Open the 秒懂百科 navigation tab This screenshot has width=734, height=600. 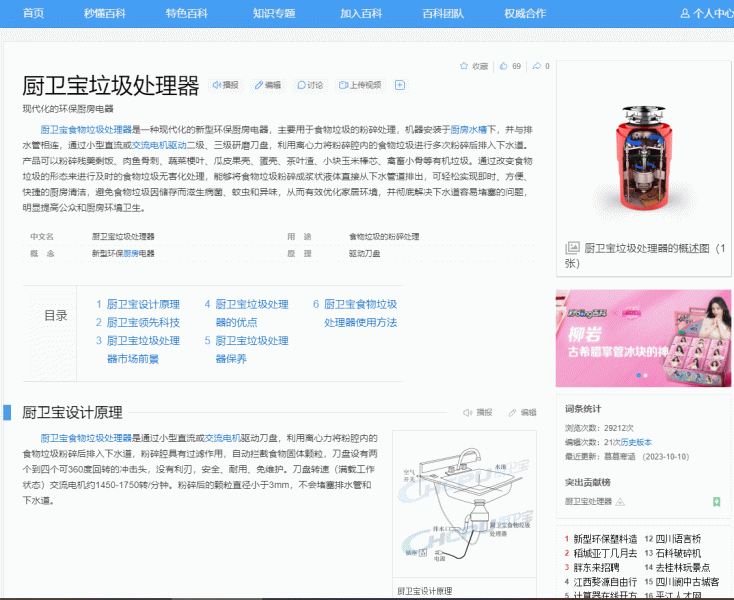tap(105, 13)
